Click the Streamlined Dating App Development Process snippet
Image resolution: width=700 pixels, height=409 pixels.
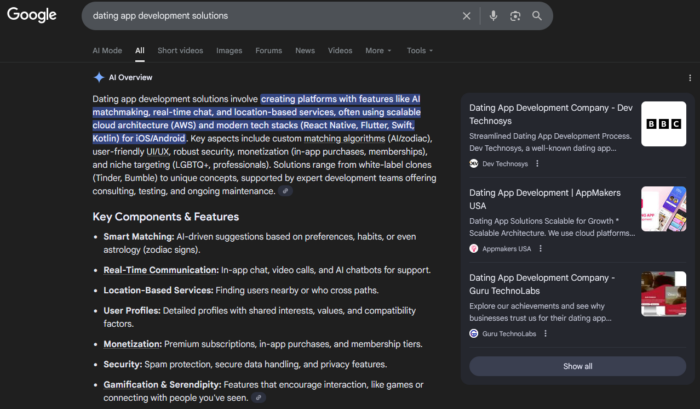coord(550,142)
